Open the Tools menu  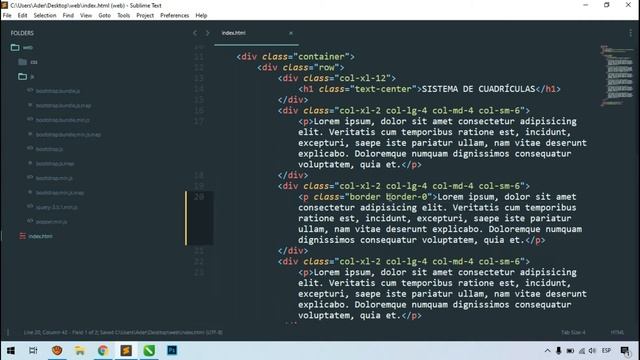[x=123, y=16]
